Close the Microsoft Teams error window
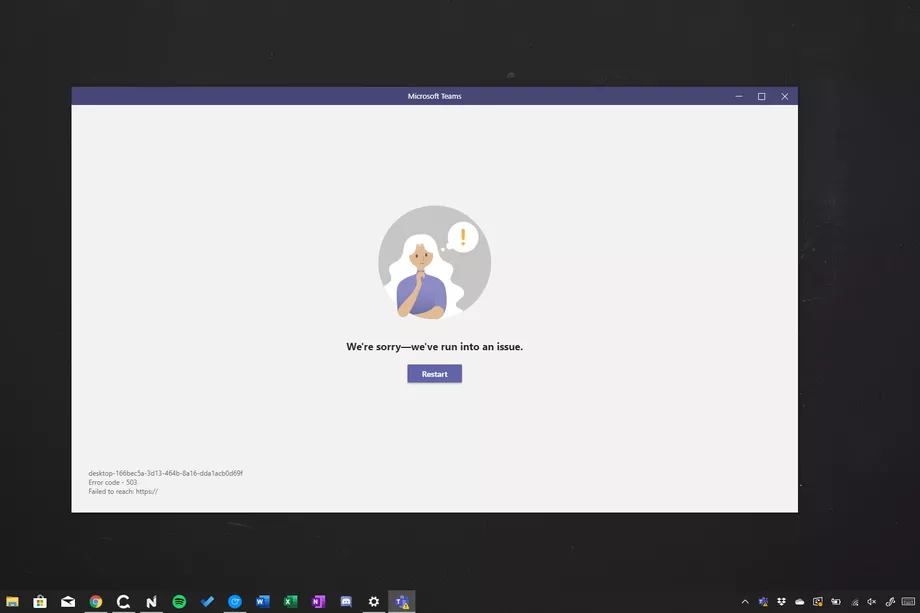 pyautogui.click(x=784, y=96)
